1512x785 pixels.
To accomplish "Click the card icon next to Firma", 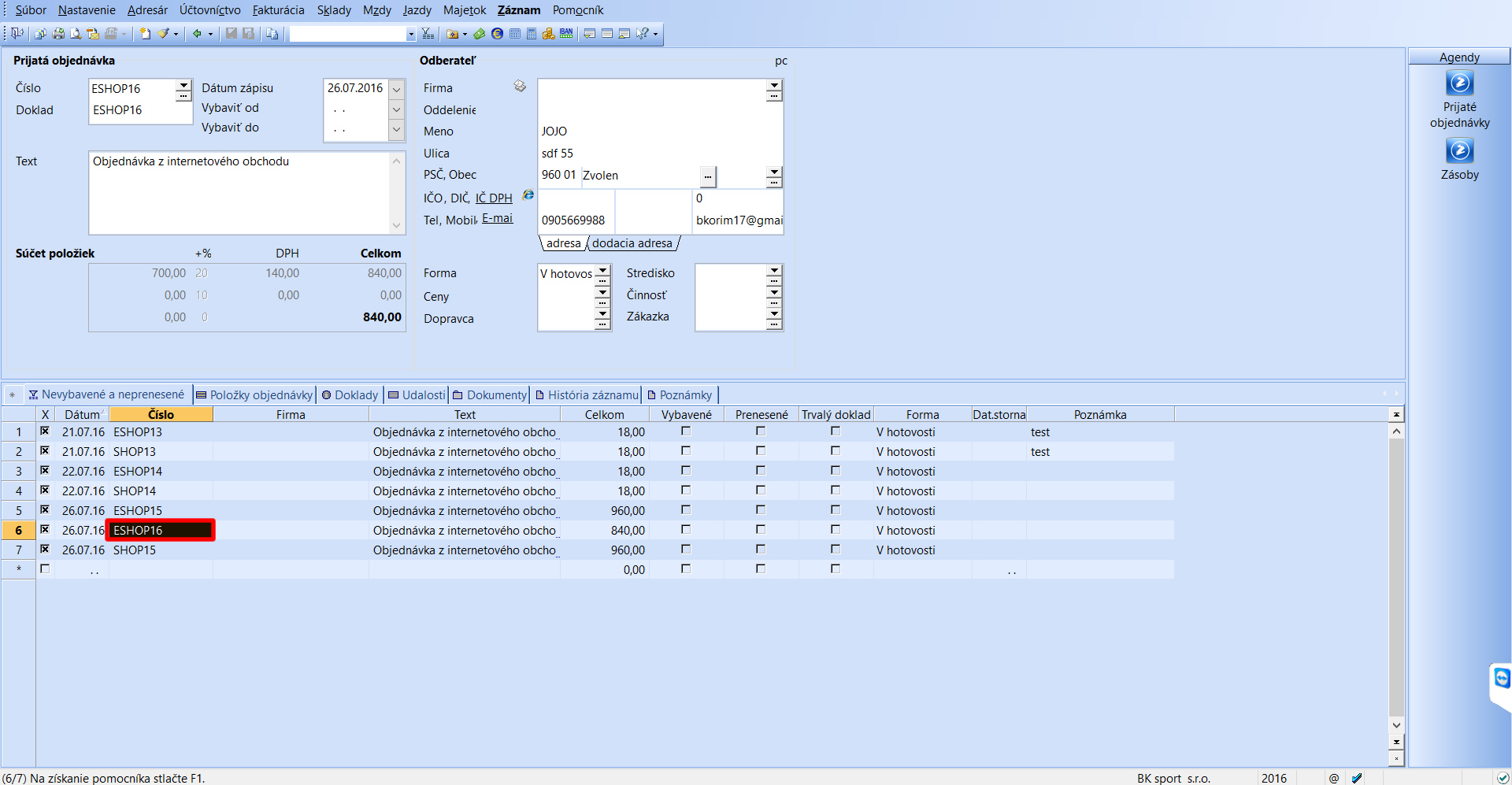I will pos(520,86).
